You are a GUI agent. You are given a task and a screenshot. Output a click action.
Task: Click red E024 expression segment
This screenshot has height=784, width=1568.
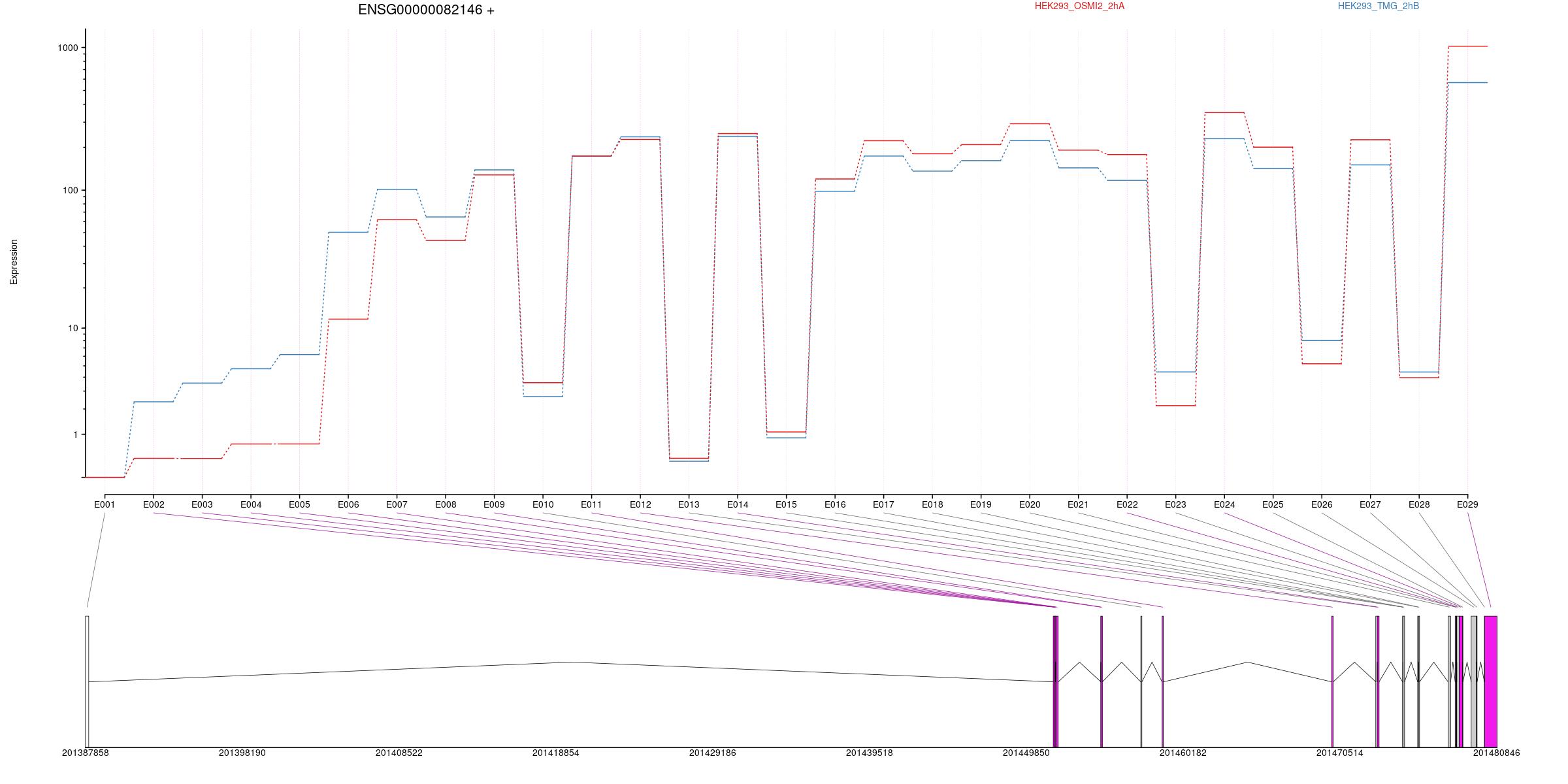tap(1224, 112)
